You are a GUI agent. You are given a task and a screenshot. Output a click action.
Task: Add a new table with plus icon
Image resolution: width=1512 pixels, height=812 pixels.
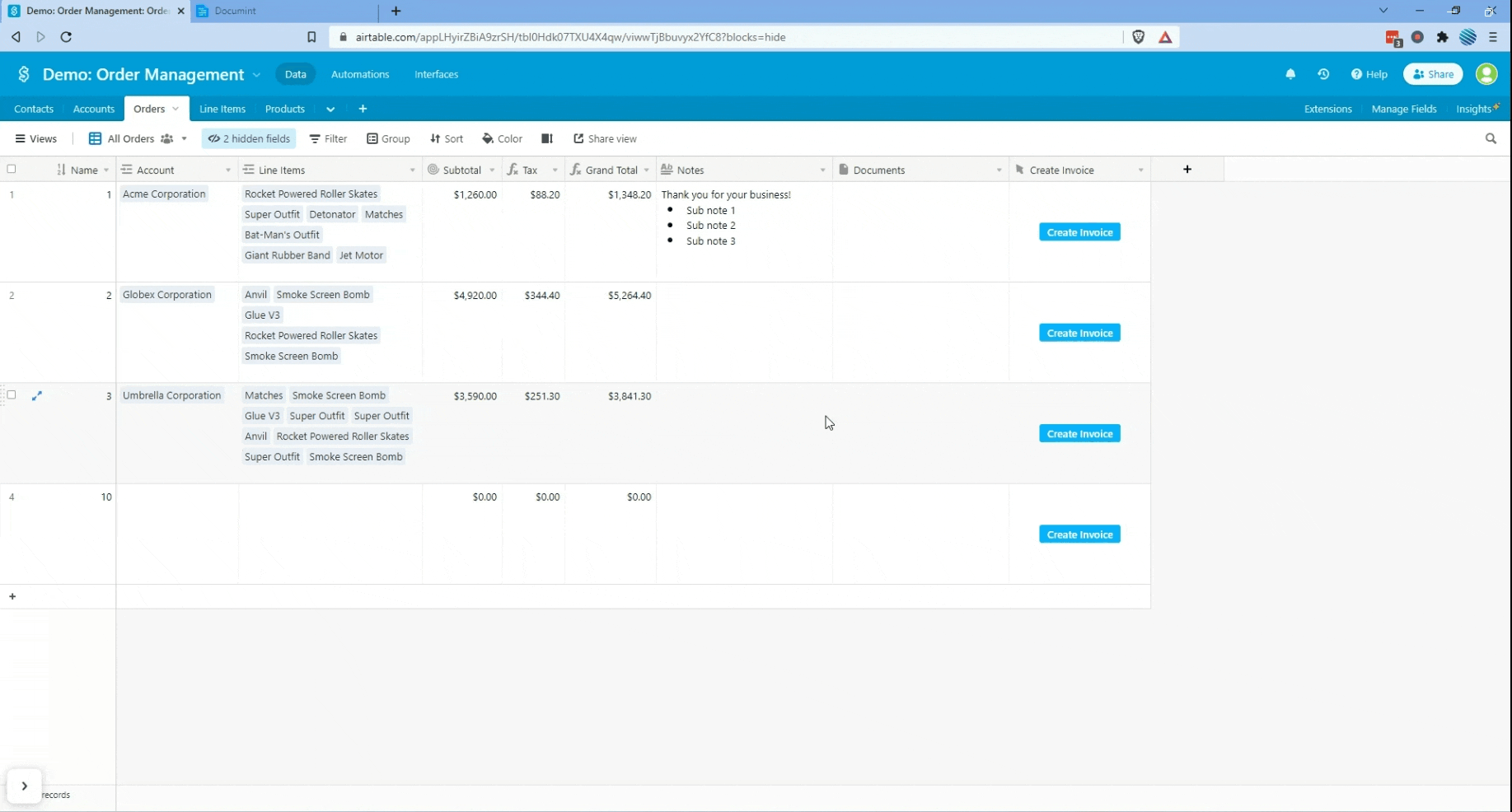pyautogui.click(x=363, y=109)
